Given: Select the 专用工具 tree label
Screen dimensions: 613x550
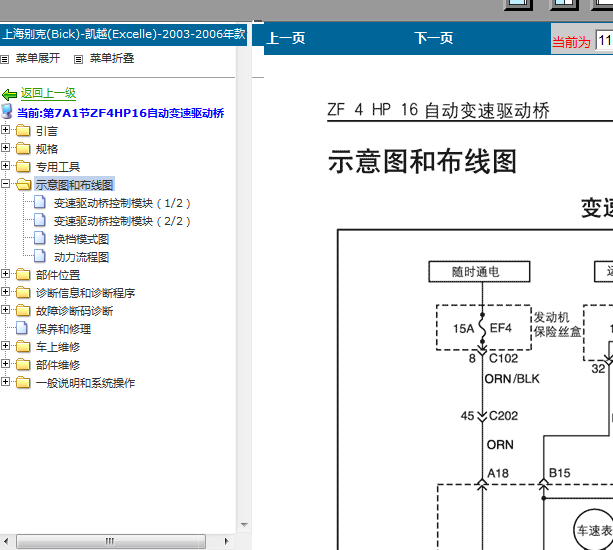Looking at the screenshot, I should pos(58,167).
